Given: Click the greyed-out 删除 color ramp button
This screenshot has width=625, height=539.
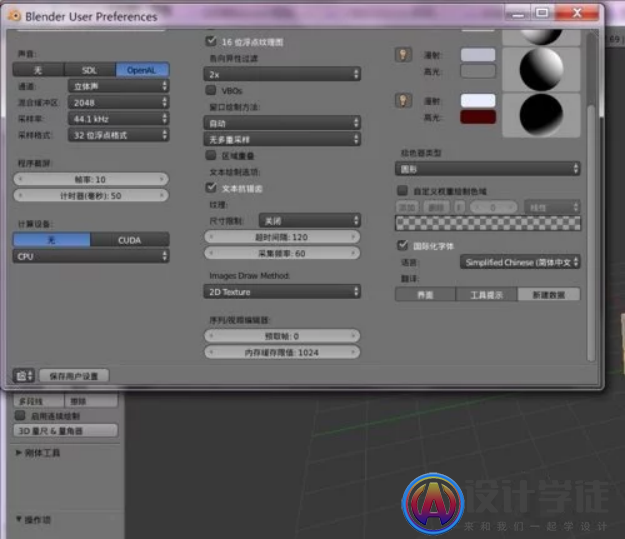Looking at the screenshot, I should point(436,207).
